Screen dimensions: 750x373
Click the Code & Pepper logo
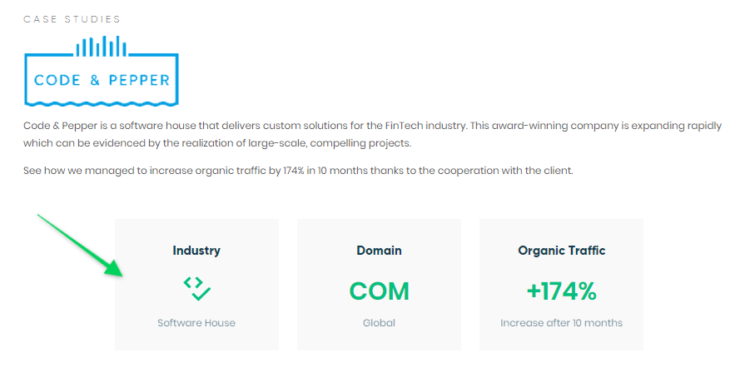(x=101, y=71)
